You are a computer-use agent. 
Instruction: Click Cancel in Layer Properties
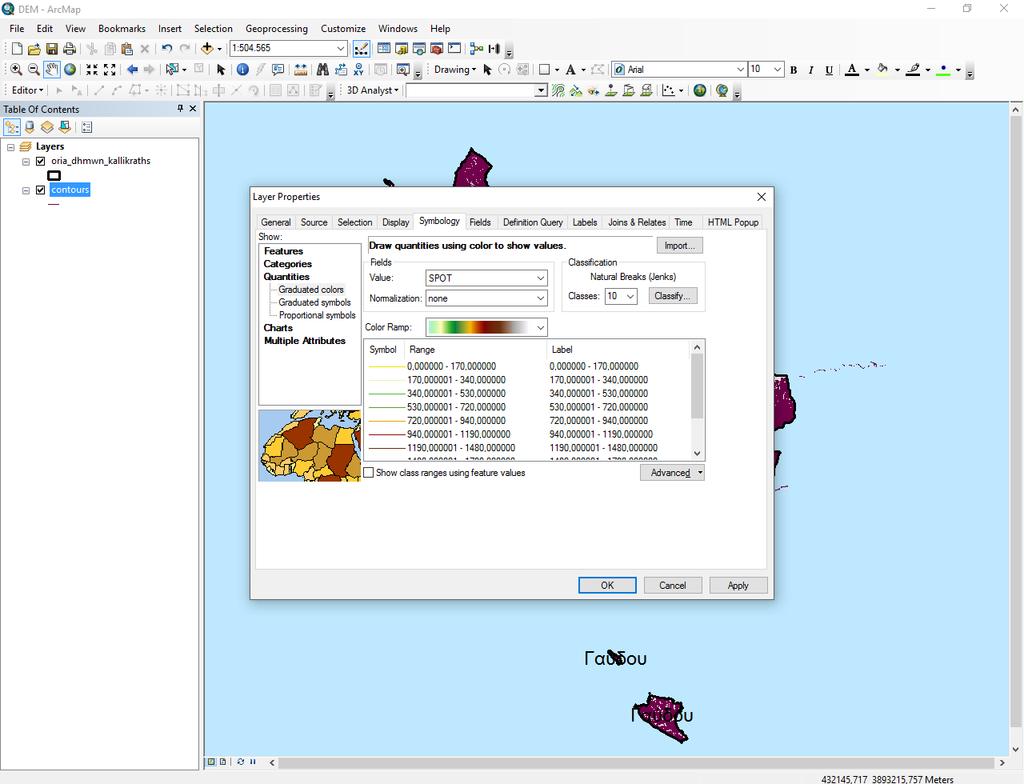coord(673,585)
